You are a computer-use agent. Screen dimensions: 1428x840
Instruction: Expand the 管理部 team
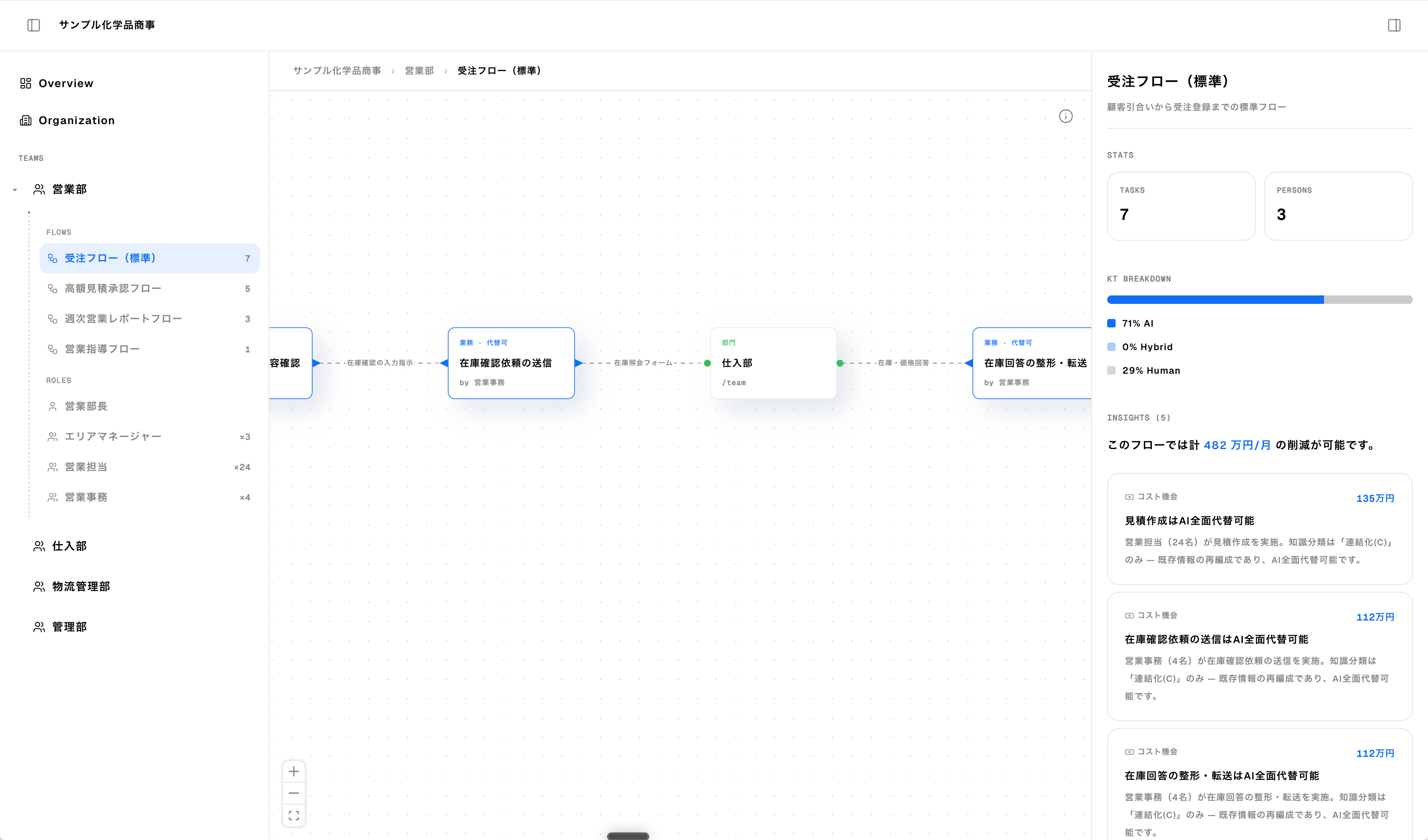coord(69,627)
